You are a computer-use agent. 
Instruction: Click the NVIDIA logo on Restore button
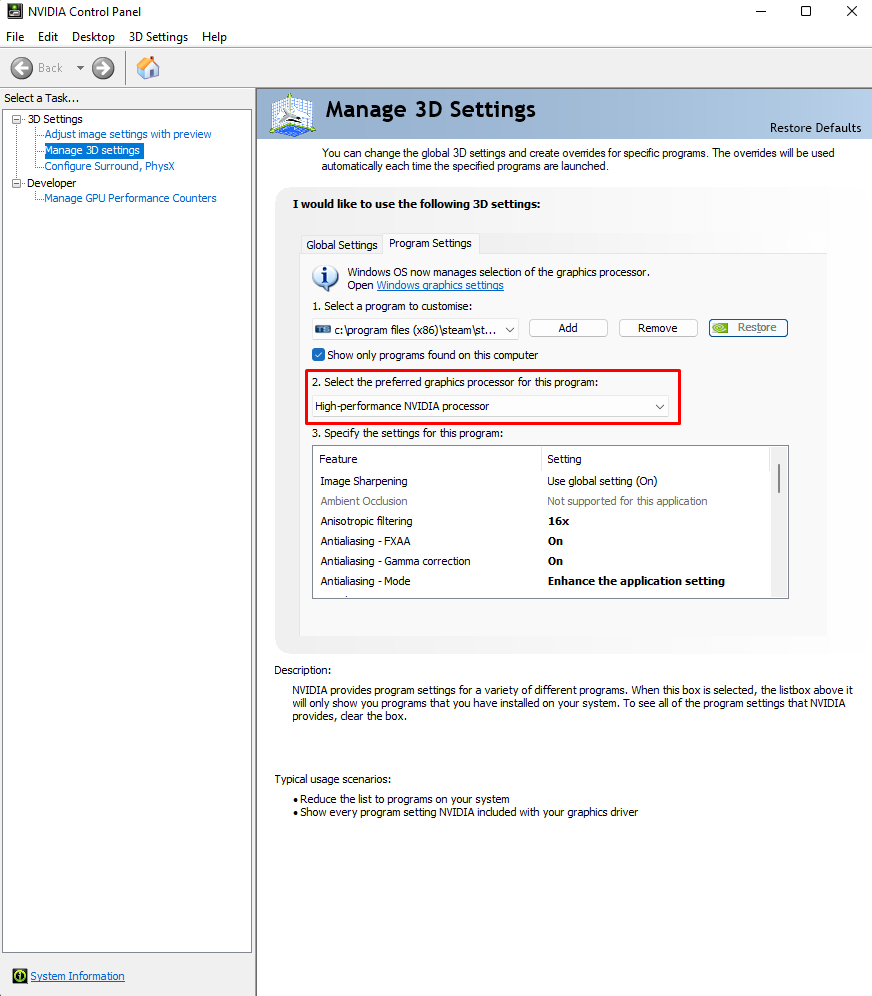coord(721,328)
